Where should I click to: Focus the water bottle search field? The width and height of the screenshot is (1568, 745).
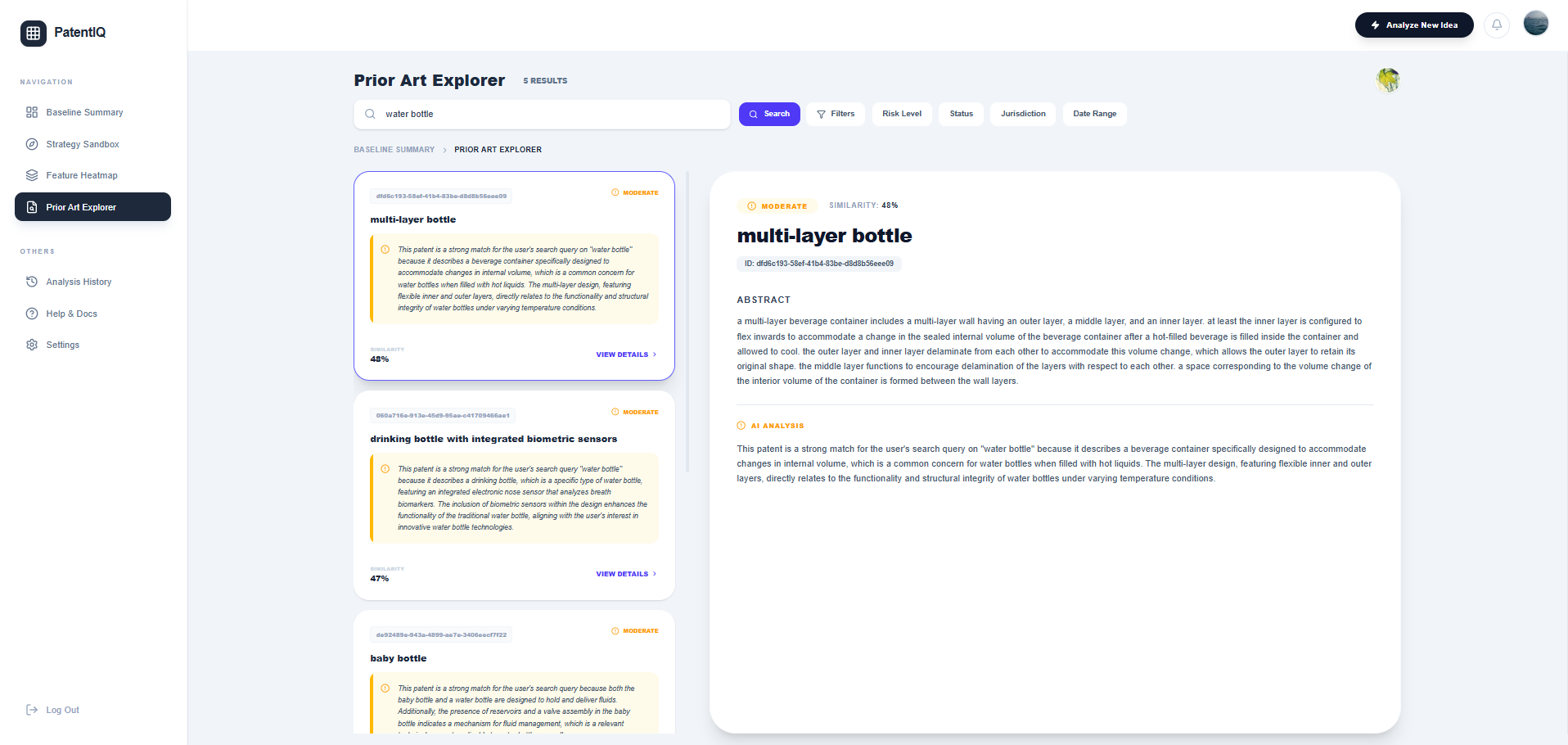pyautogui.click(x=542, y=114)
